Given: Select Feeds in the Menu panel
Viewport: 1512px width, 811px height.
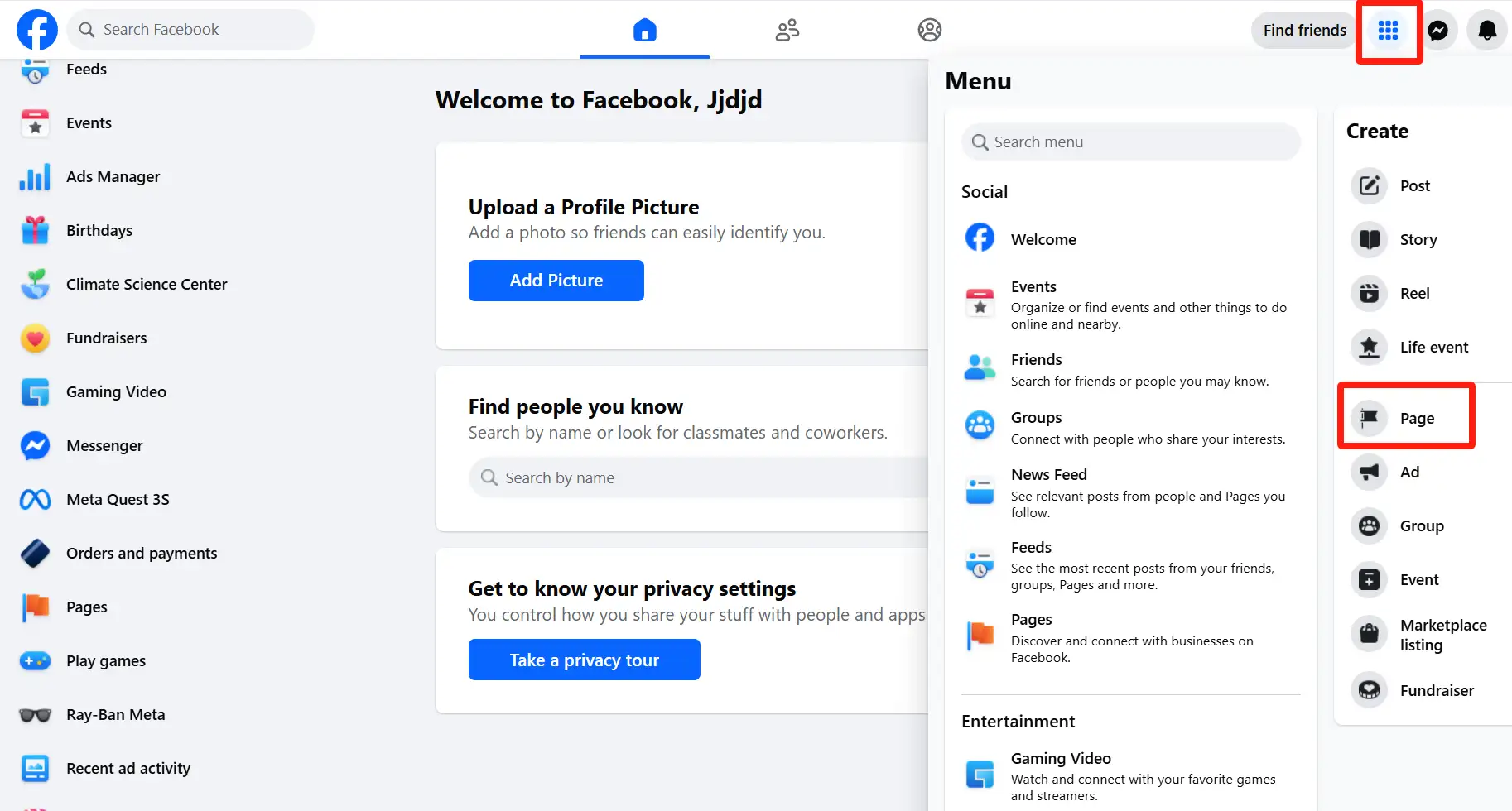Looking at the screenshot, I should (1130, 565).
